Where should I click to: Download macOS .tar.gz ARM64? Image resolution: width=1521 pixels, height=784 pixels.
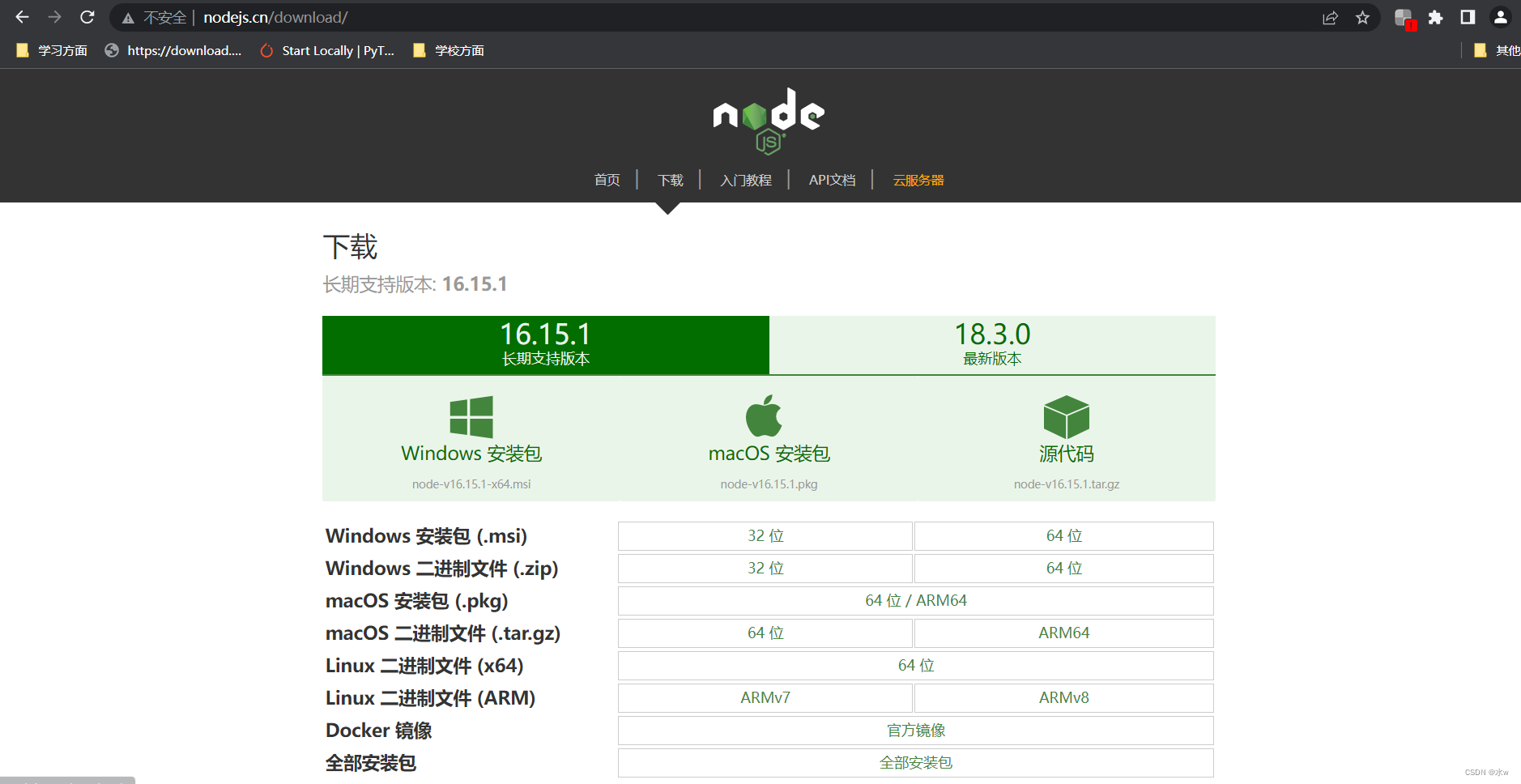tap(1064, 633)
